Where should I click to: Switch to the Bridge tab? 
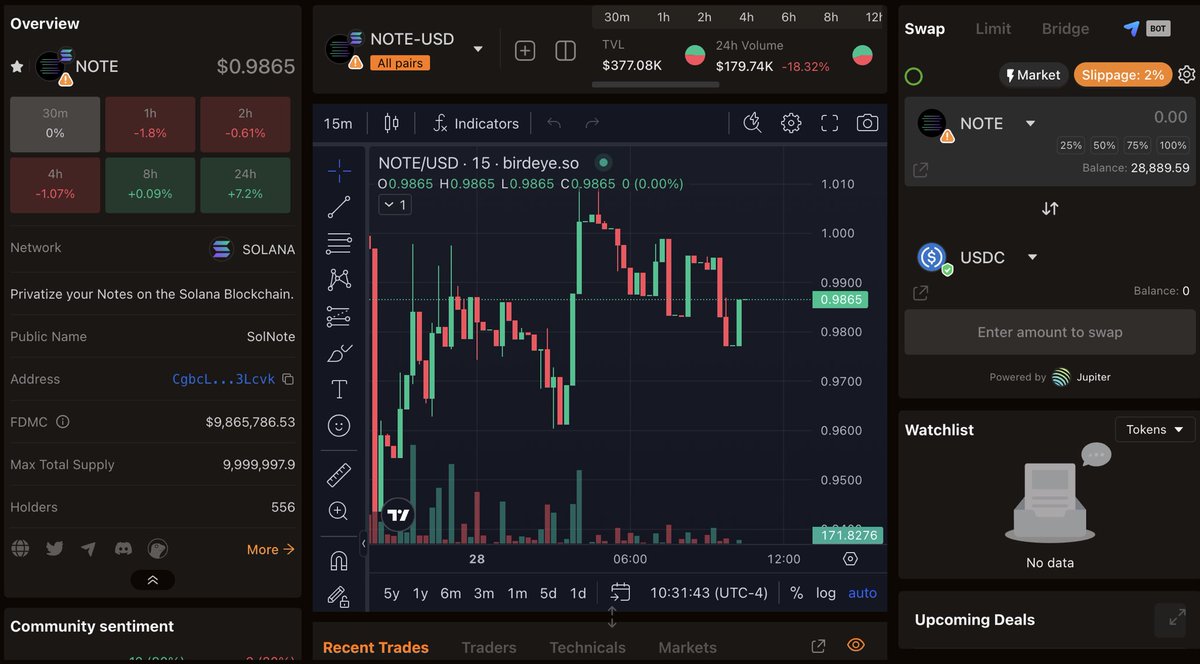coord(1065,29)
